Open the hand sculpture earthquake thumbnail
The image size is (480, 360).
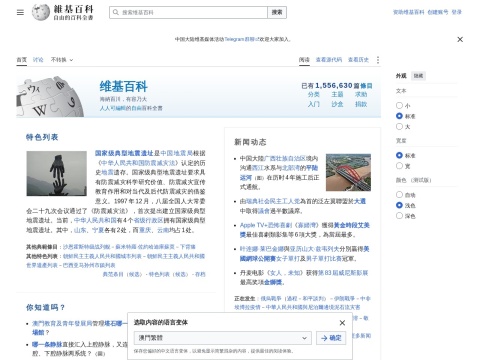tap(57, 173)
